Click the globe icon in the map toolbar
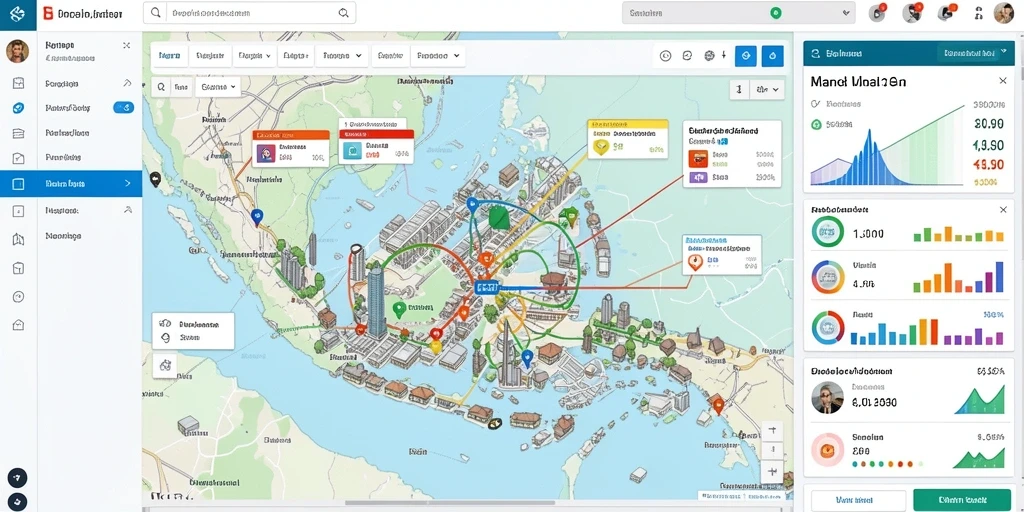 (709, 56)
